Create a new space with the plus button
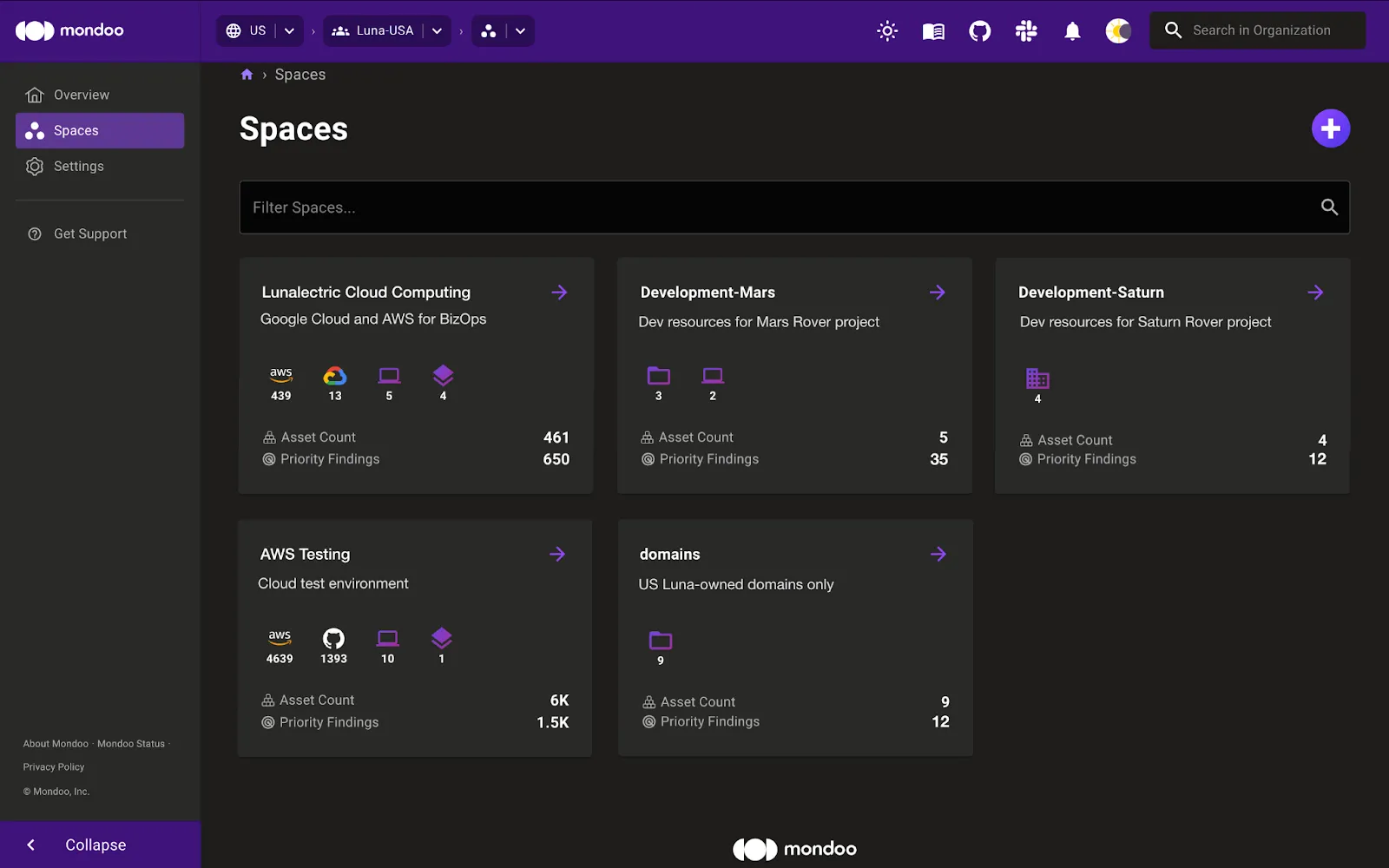This screenshot has width=1389, height=868. [x=1330, y=128]
